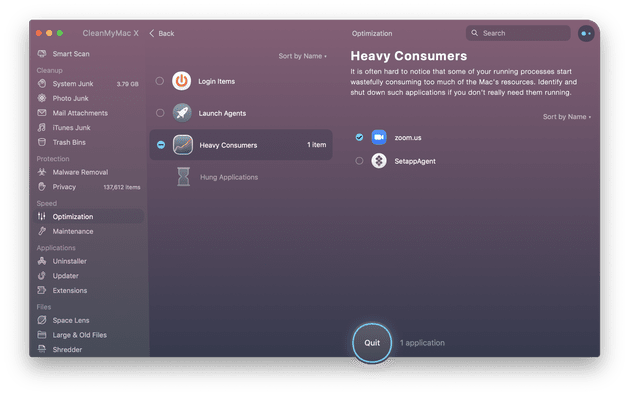Screen dimensions: 630x396
Task: Click the zoom.us app icon
Action: pos(379,137)
